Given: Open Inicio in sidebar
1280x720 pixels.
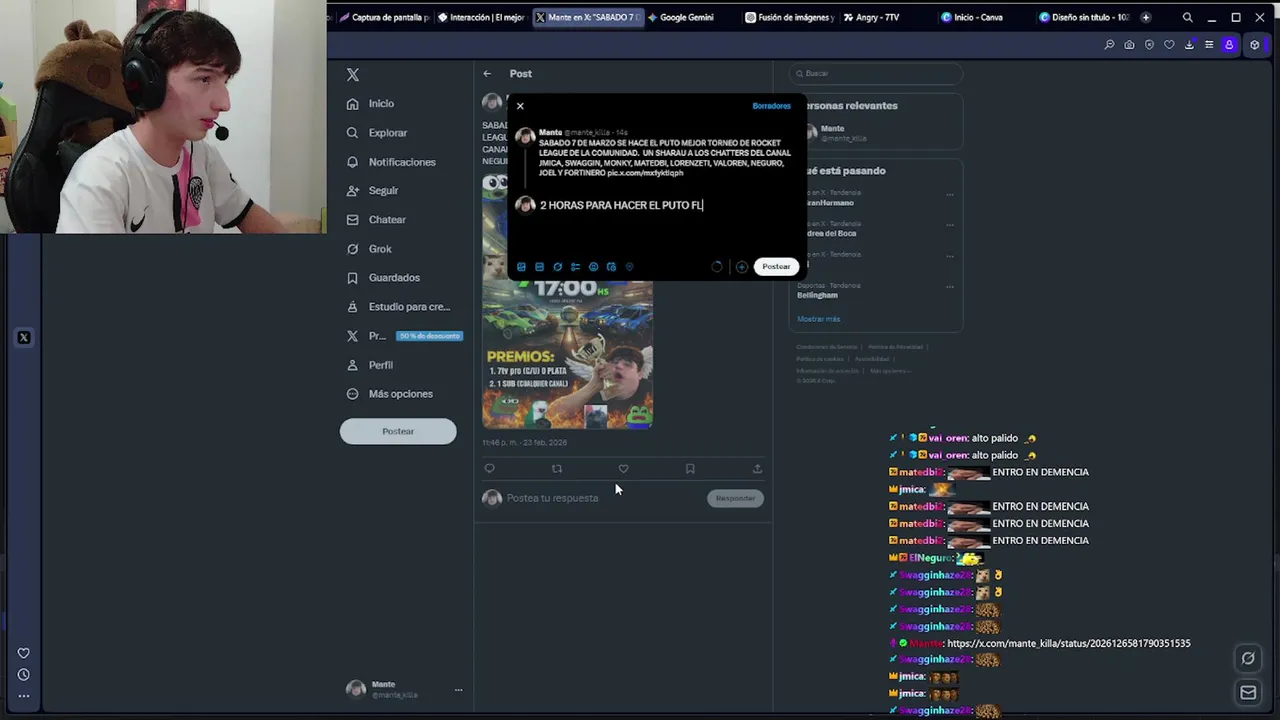Looking at the screenshot, I should coord(371,104).
